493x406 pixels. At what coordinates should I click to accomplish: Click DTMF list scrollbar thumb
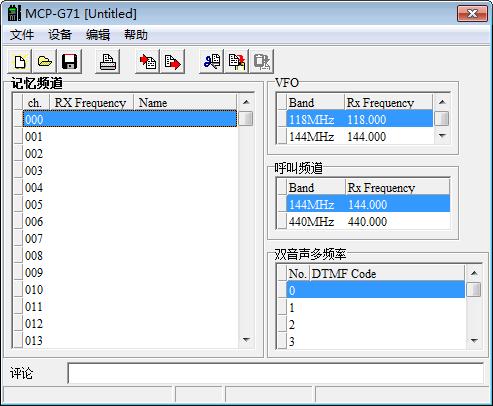(x=474, y=289)
